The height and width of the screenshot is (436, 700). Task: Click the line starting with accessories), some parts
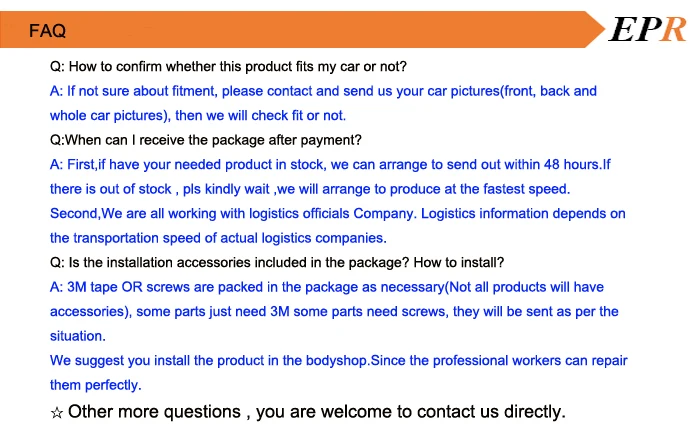pyautogui.click(x=334, y=311)
